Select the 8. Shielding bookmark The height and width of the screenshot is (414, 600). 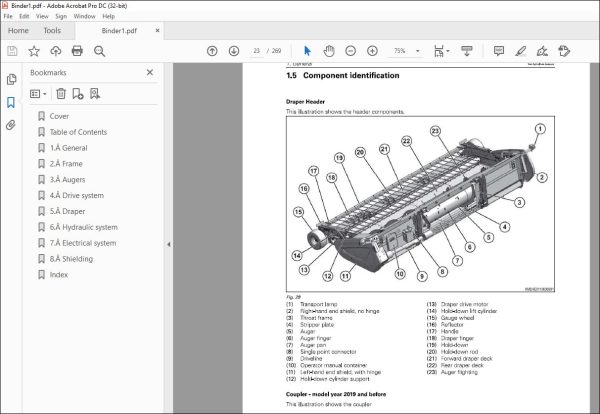[x=72, y=259]
